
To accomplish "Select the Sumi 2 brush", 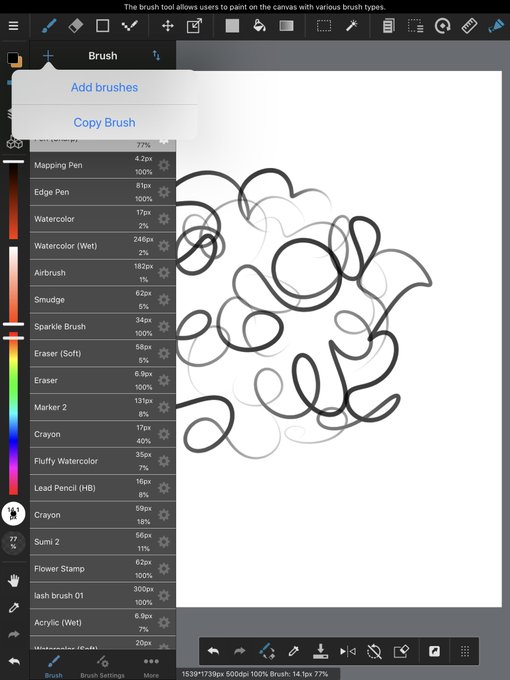I will click(103, 542).
